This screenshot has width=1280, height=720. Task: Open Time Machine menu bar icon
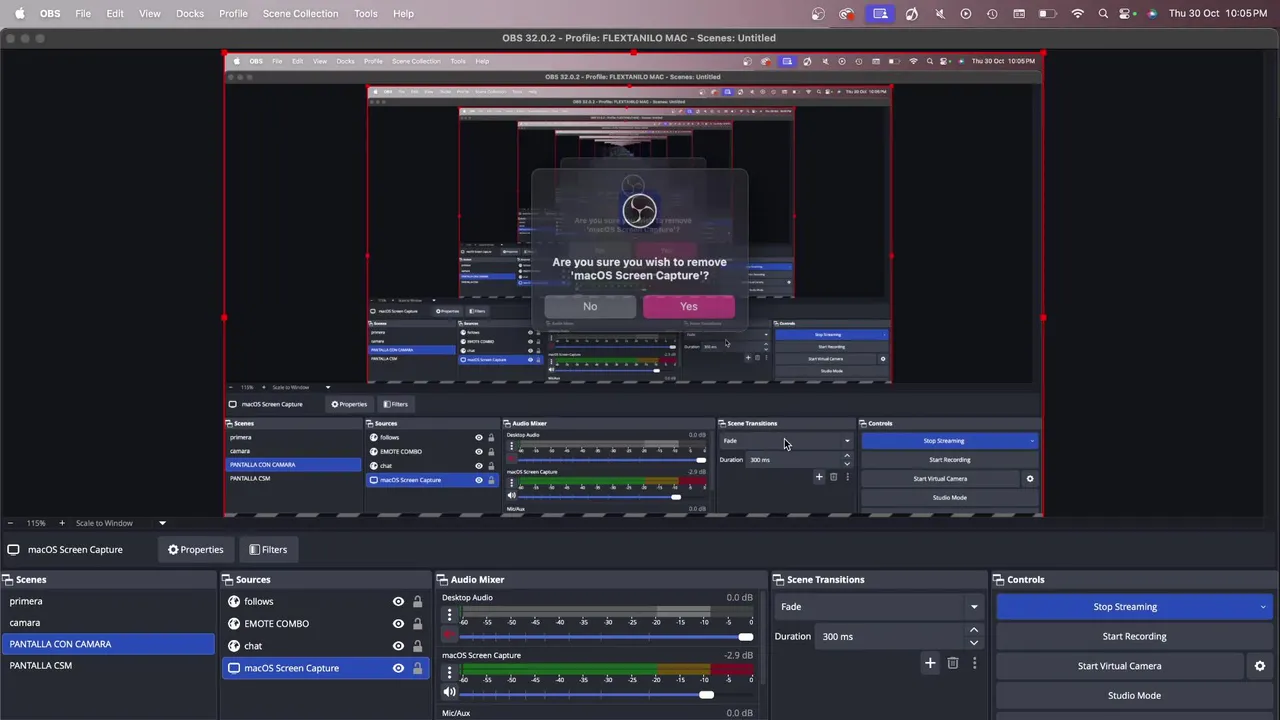[x=992, y=14]
